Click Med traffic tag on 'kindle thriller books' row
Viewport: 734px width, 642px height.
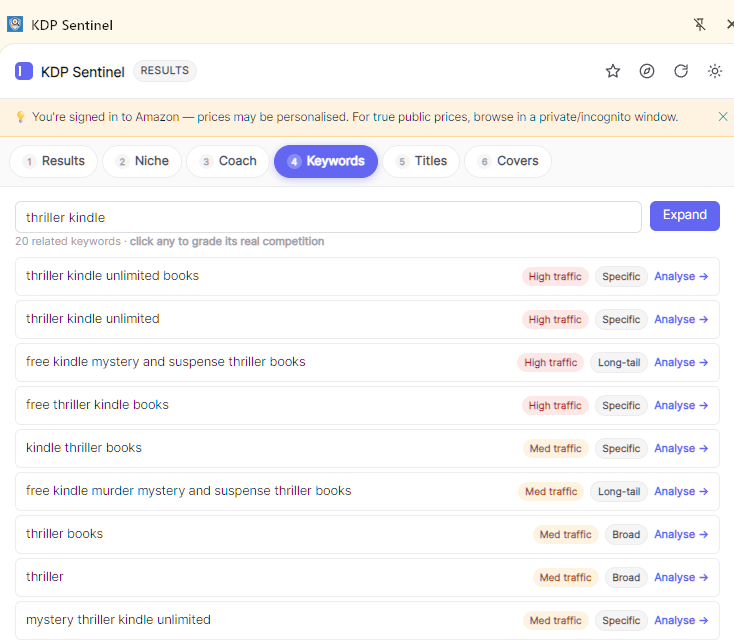click(x=556, y=449)
